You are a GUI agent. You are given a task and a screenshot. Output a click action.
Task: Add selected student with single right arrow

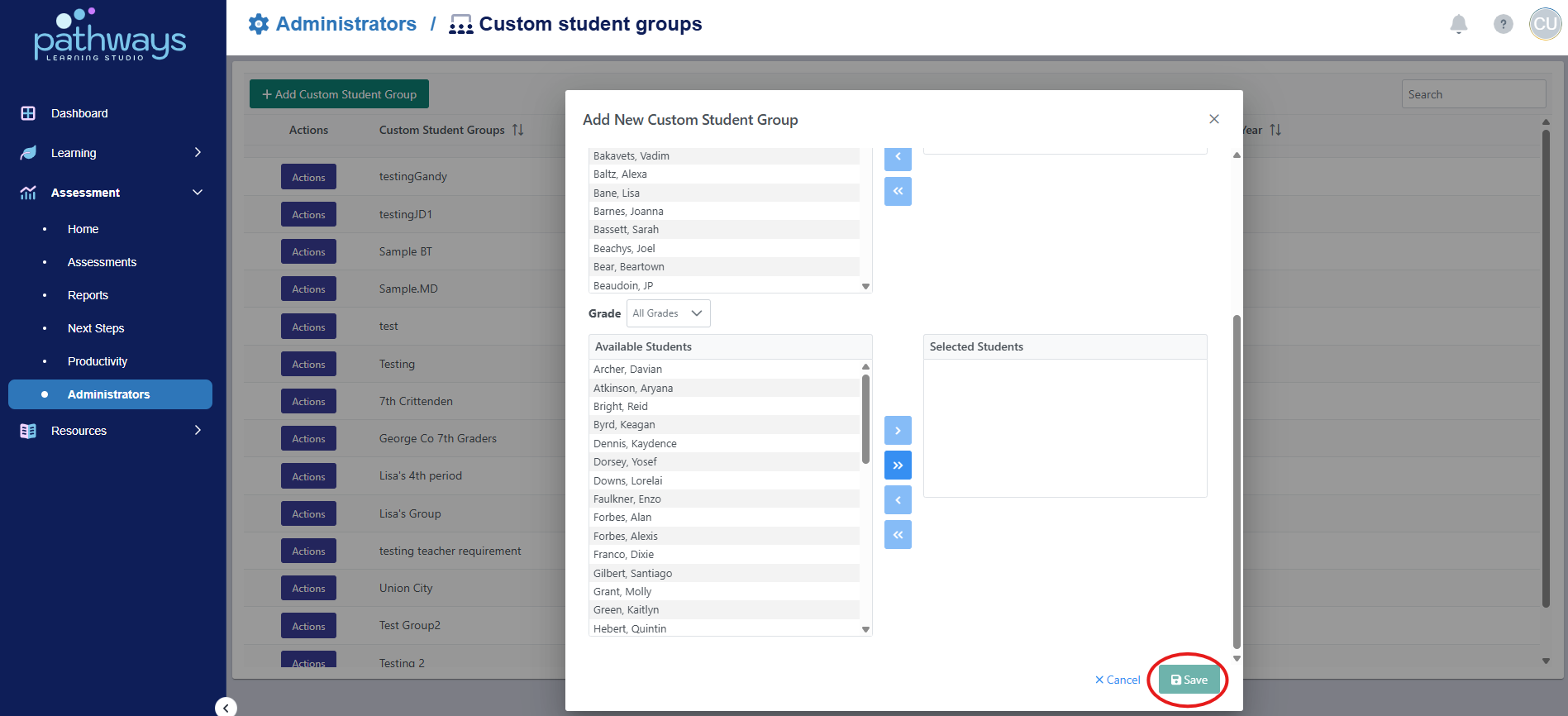click(x=898, y=431)
